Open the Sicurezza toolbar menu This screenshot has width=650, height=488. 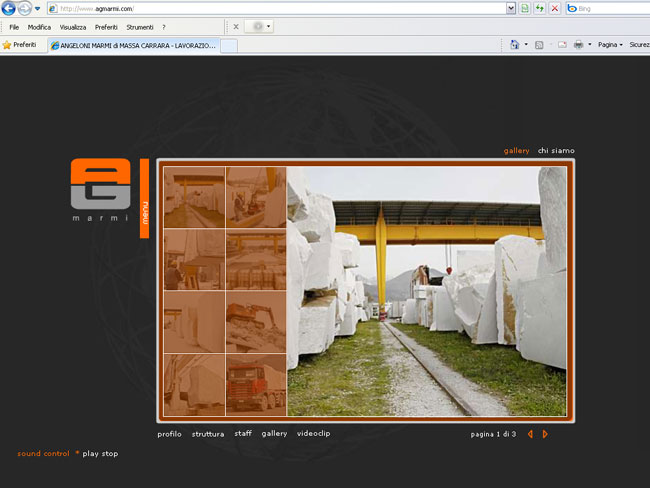point(639,45)
